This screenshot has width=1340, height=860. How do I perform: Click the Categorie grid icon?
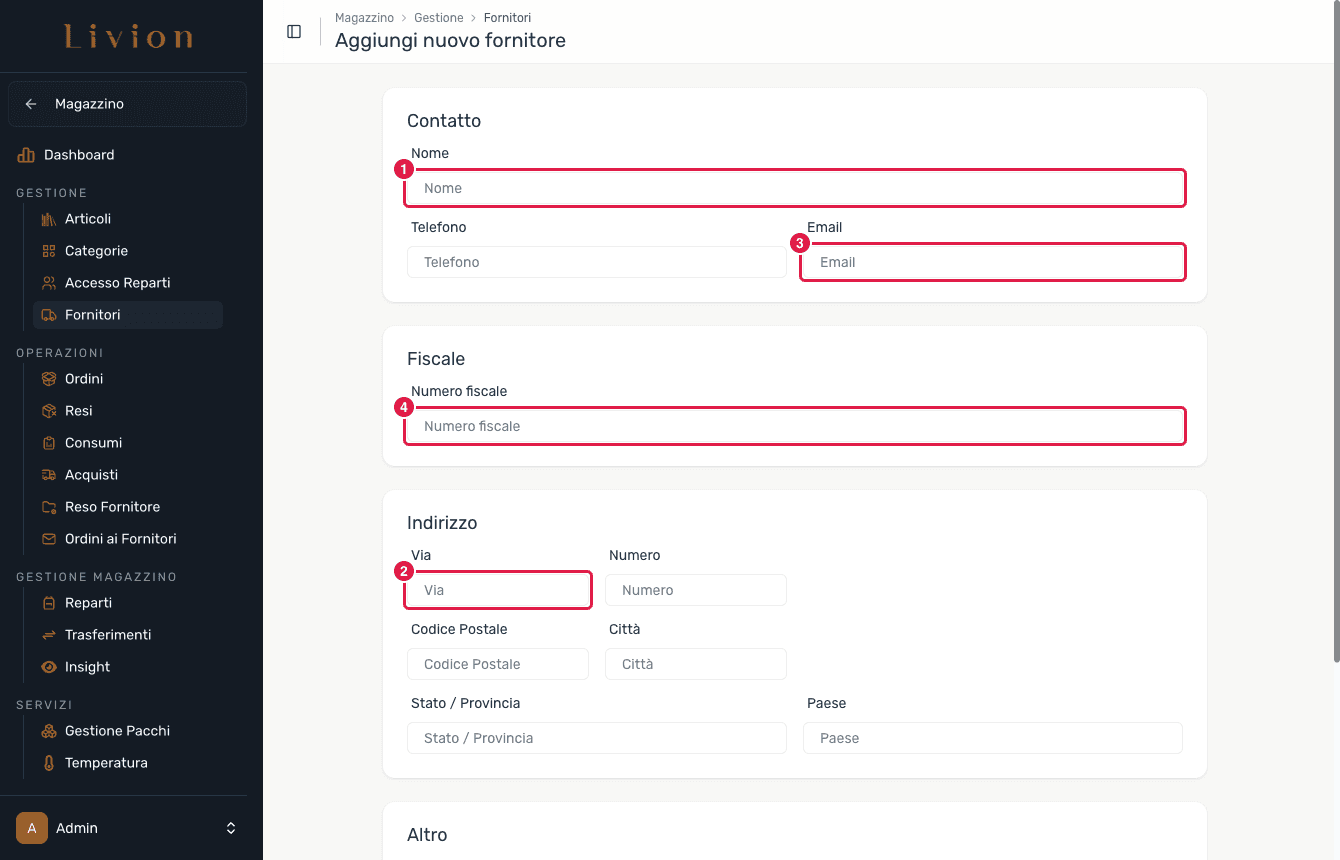[x=49, y=251]
